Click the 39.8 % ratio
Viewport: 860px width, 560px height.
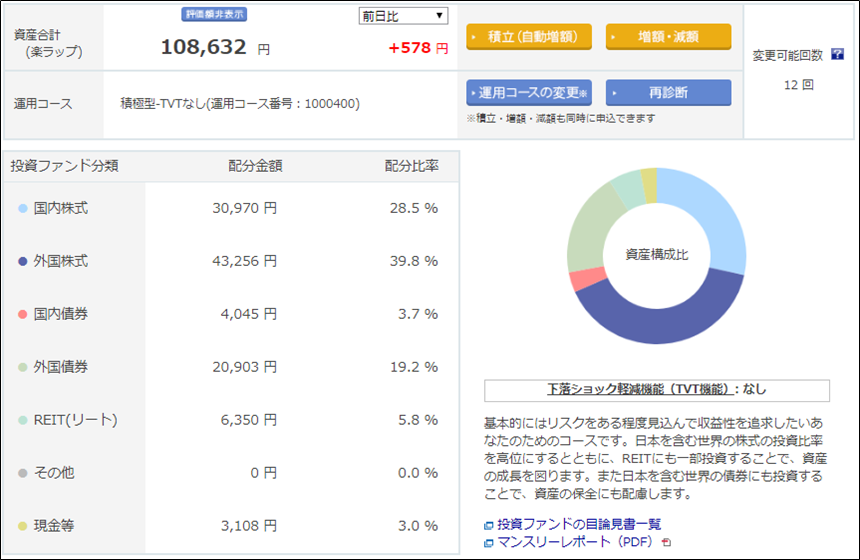[x=414, y=261]
